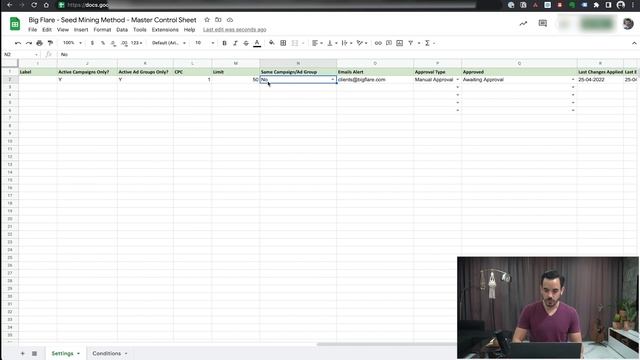
Task: Format as currency with the dollar icon
Action: (92, 43)
